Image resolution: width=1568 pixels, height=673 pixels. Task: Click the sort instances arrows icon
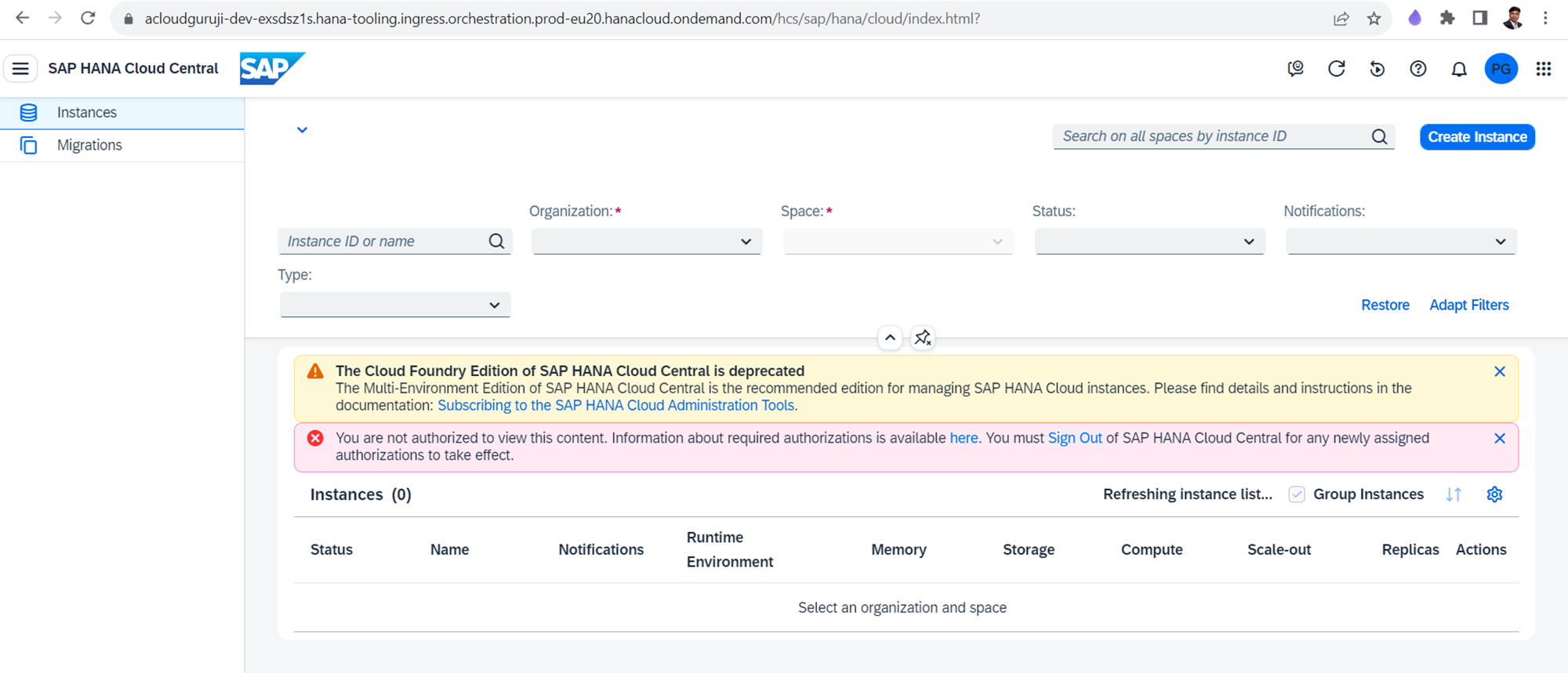(1454, 494)
